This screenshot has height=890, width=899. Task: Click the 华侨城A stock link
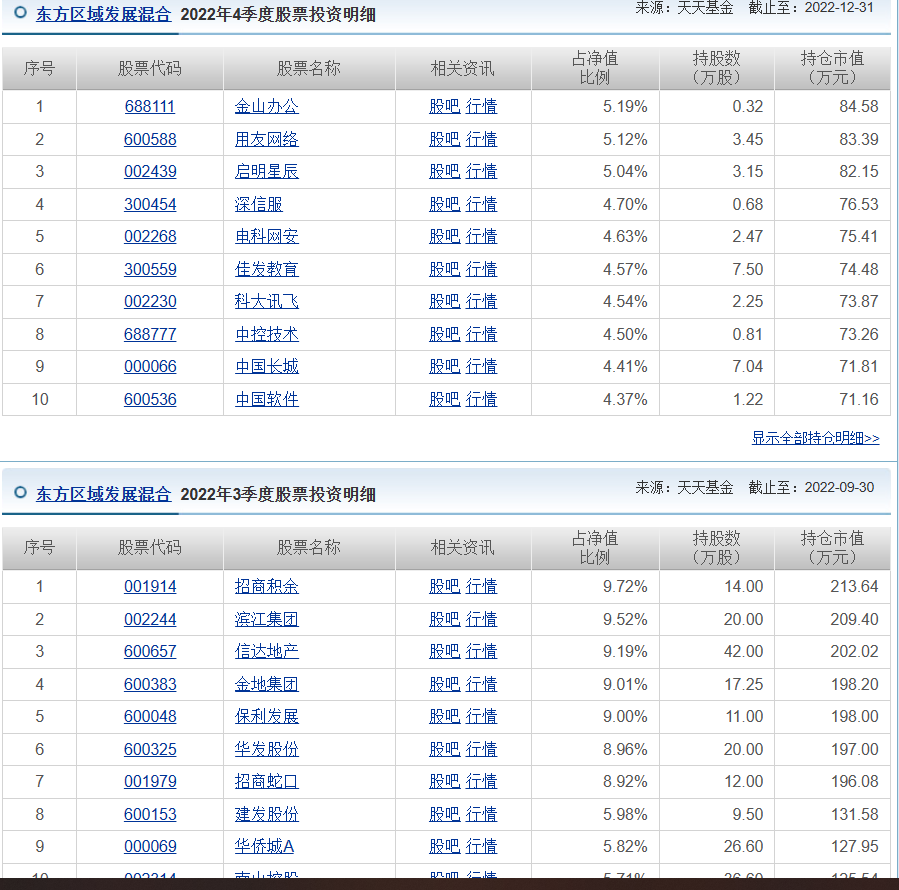tap(264, 846)
